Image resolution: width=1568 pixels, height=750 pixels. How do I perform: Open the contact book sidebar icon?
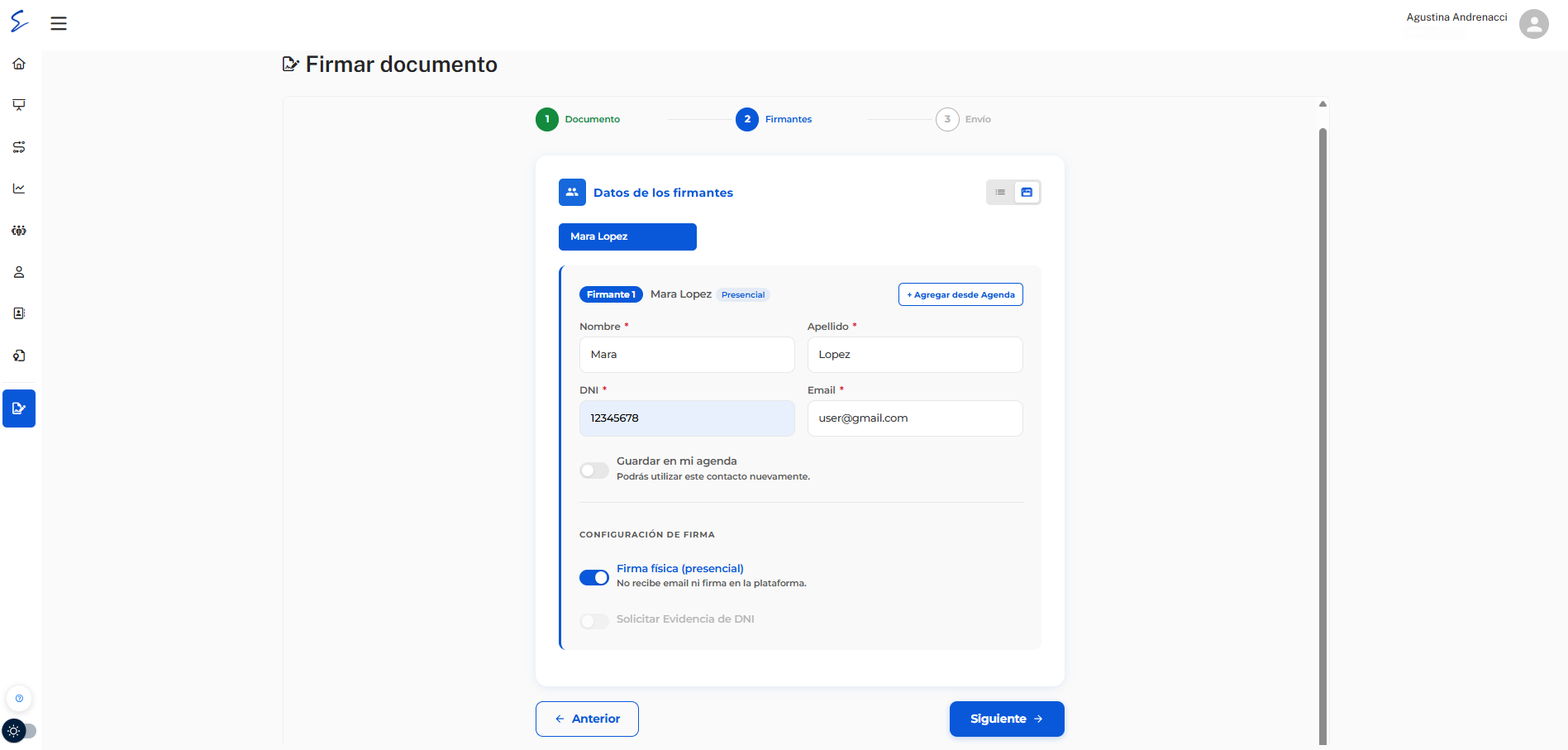click(x=19, y=313)
